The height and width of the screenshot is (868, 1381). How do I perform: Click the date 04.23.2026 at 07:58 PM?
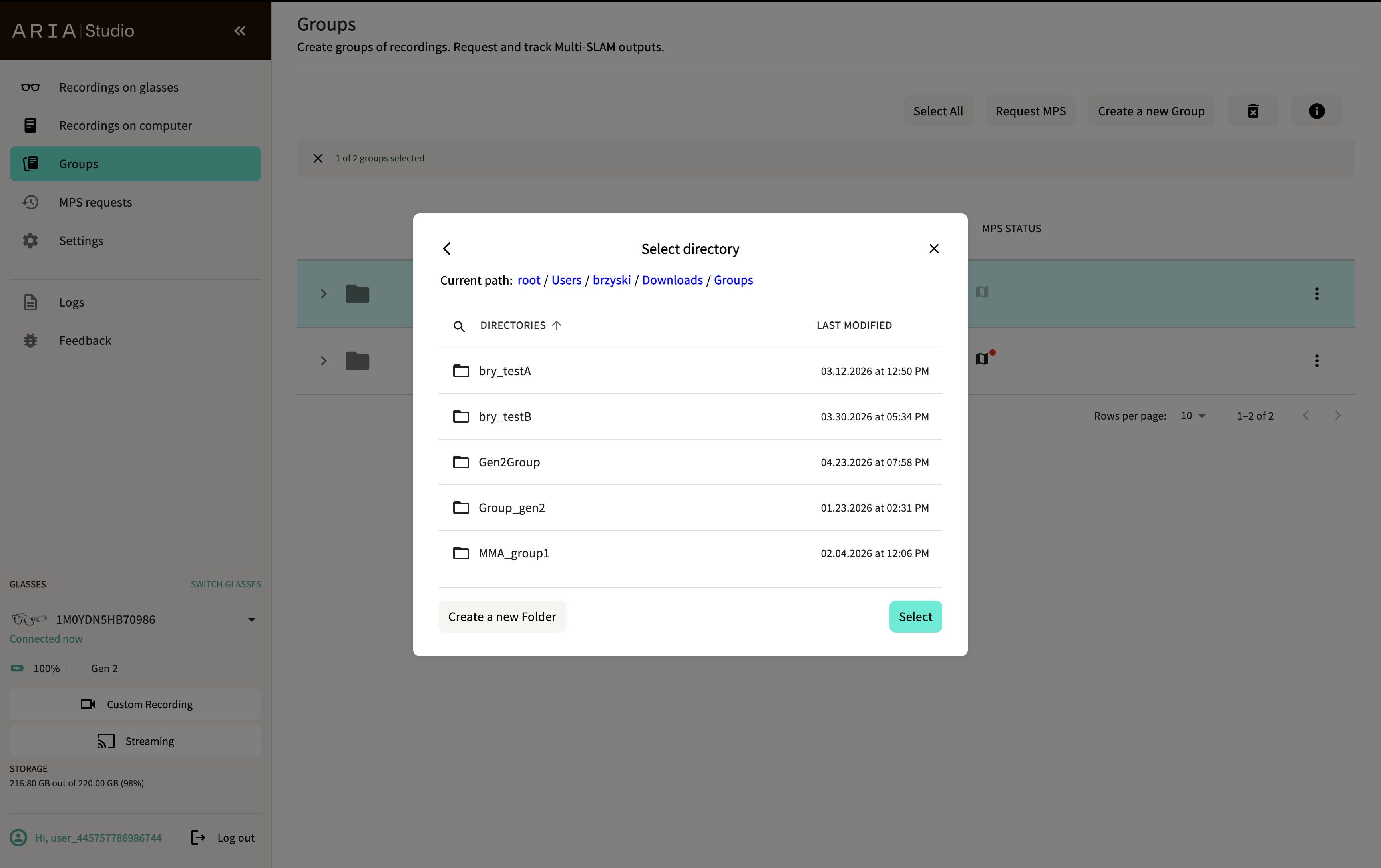point(875,462)
